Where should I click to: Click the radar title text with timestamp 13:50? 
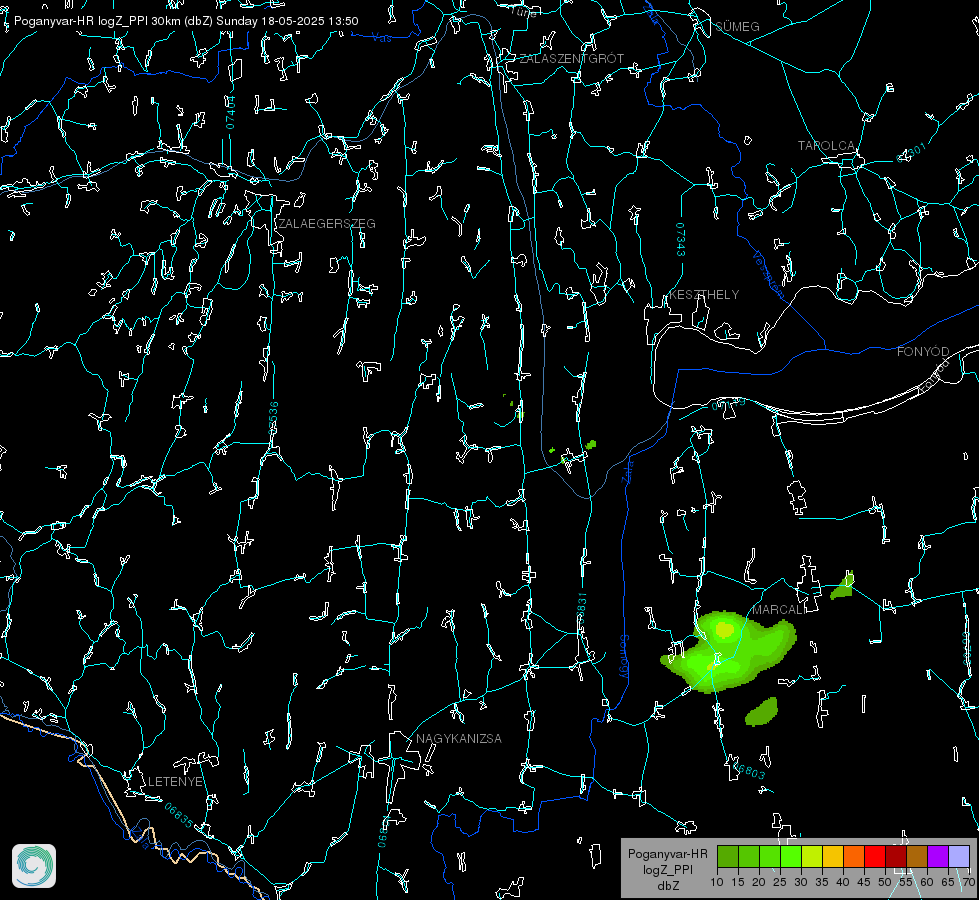click(x=186, y=21)
